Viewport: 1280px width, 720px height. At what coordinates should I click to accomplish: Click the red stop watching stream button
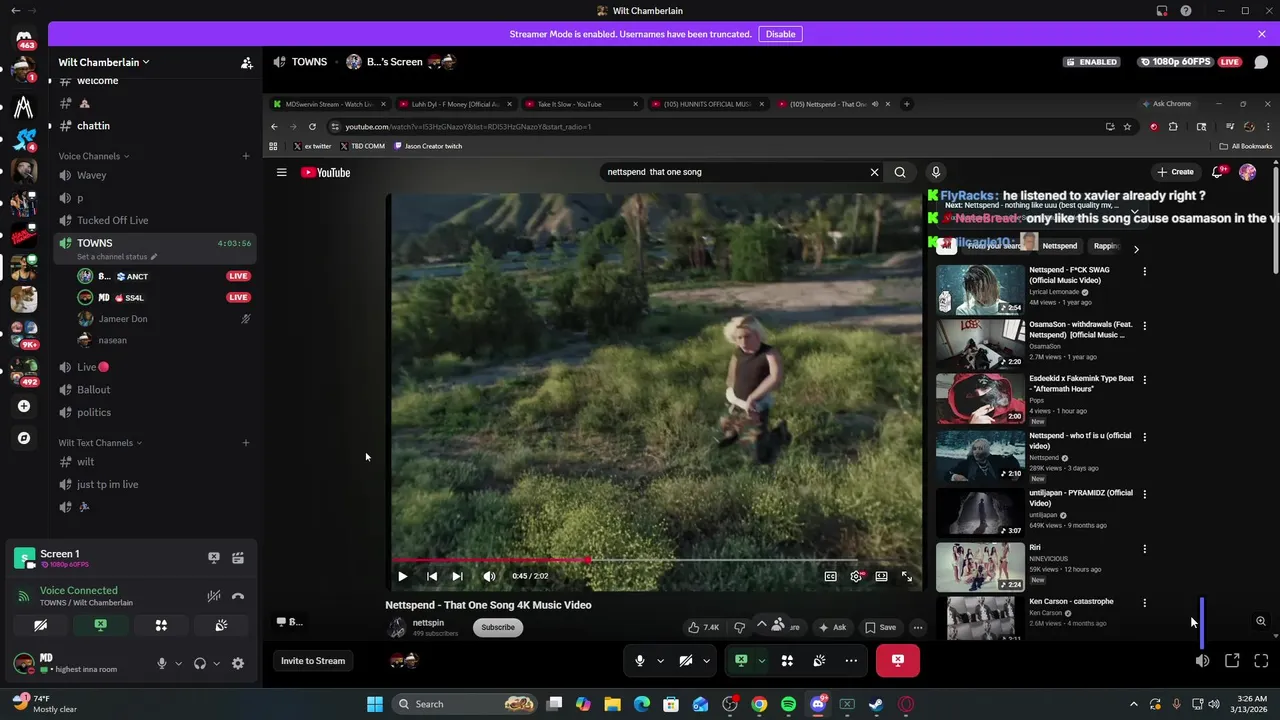click(x=898, y=660)
